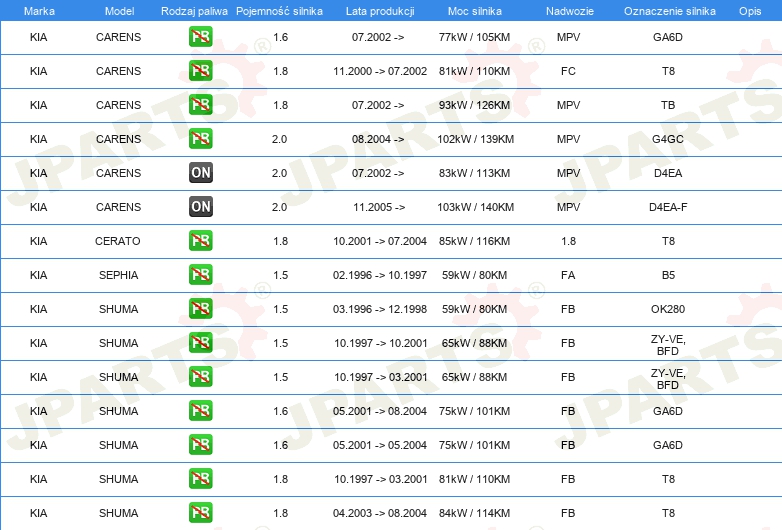The height and width of the screenshot is (530, 782).
Task: Select the PB fuel icon for Sephia
Action: [x=200, y=275]
